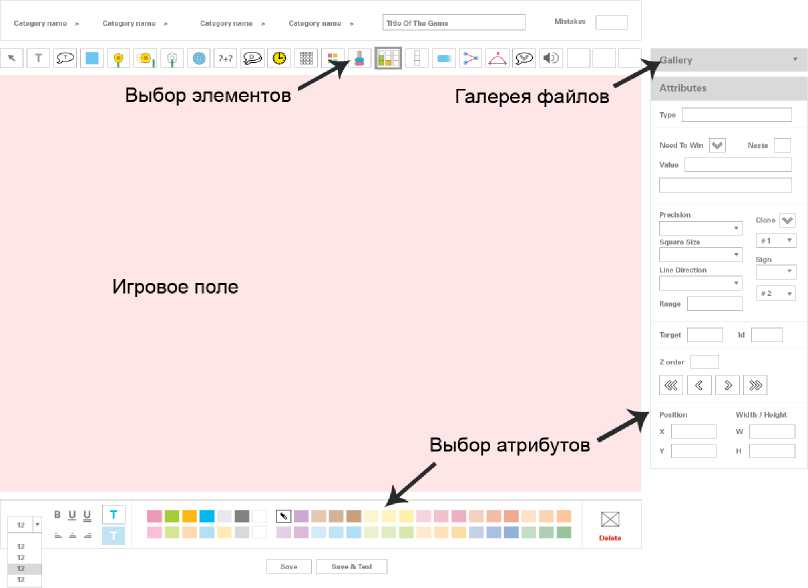Toggle the Clone checkbox

click(x=787, y=220)
